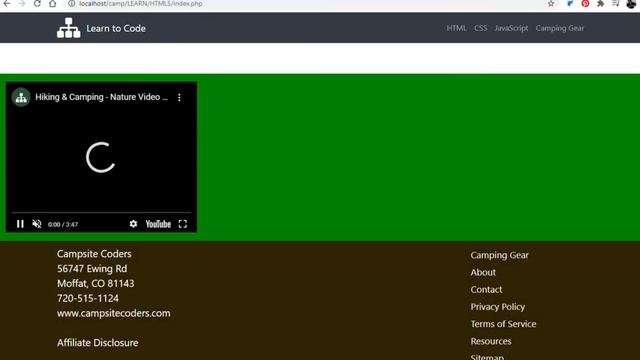Image resolution: width=640 pixels, height=360 pixels.
Task: Open the video's three-dot more menu
Action: (x=179, y=97)
